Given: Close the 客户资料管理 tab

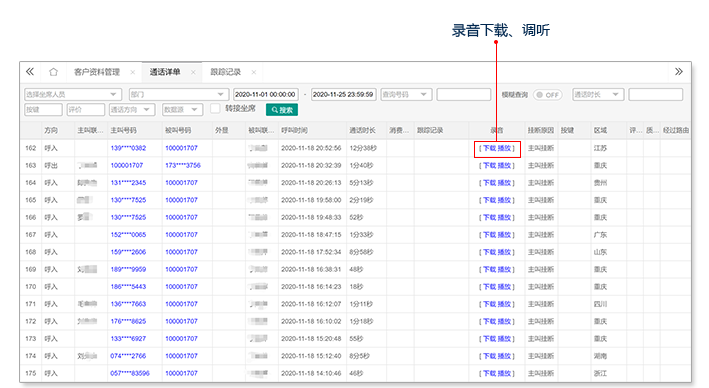Looking at the screenshot, I should tap(132, 72).
